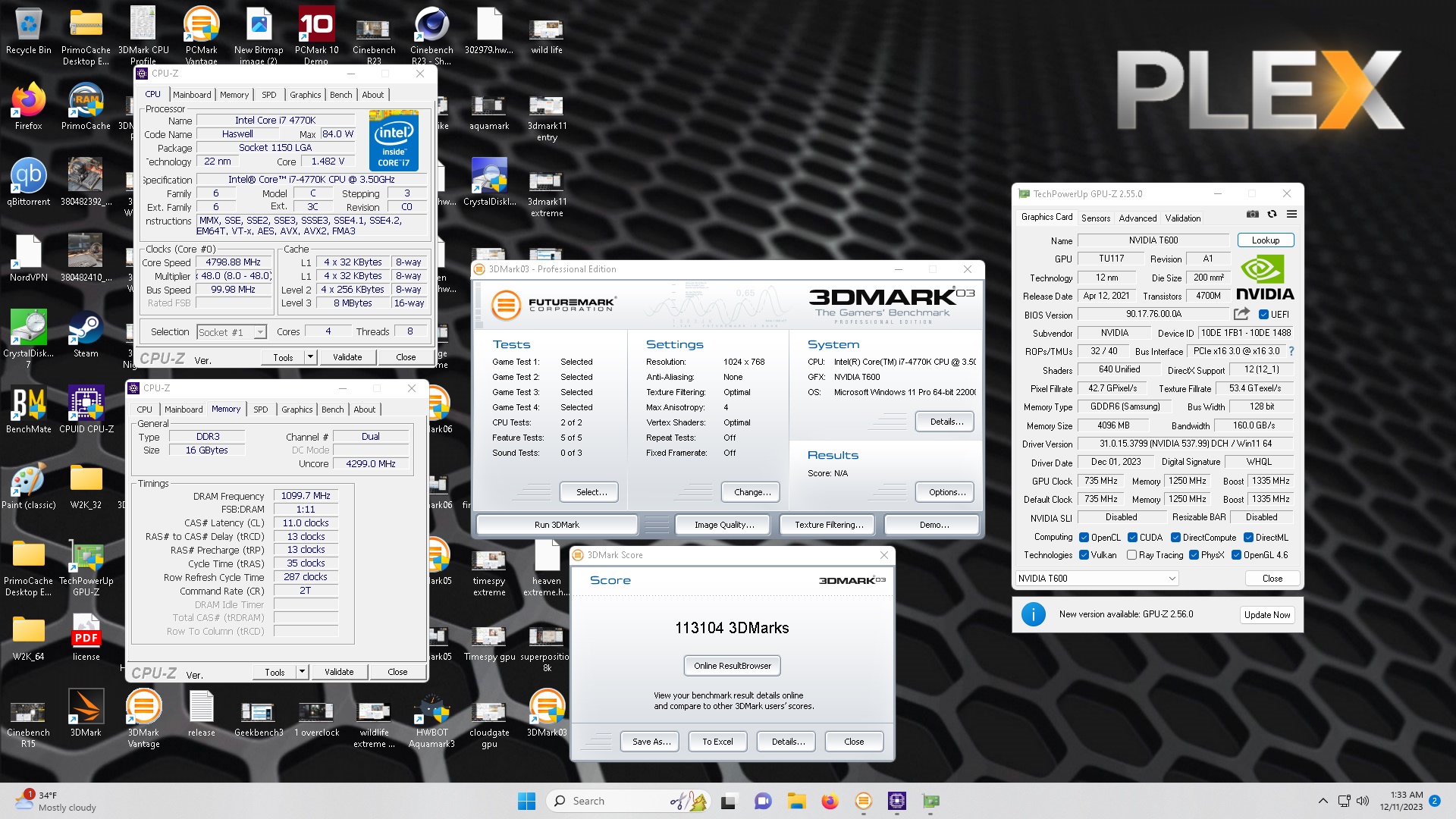Open the NVIDIA T600 GPU selection dropdown
Image resolution: width=1456 pixels, height=819 pixels.
click(1097, 579)
